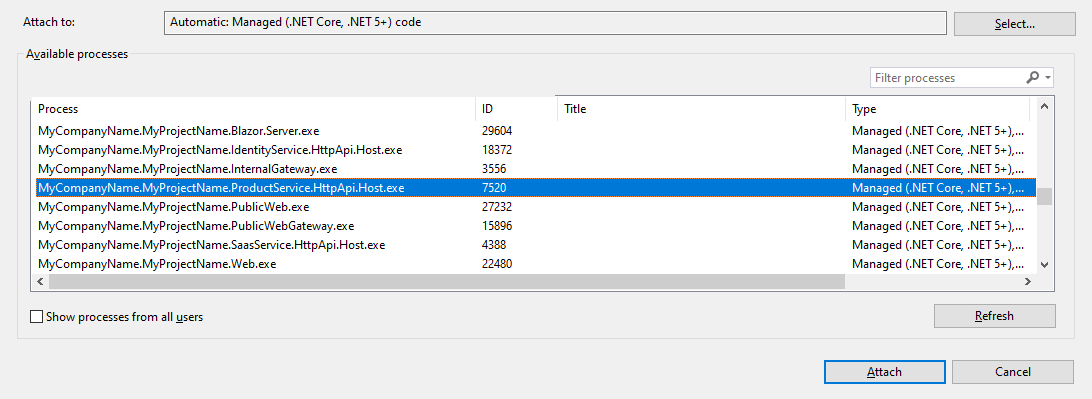Click the horizontal scroll left arrow

point(40,281)
